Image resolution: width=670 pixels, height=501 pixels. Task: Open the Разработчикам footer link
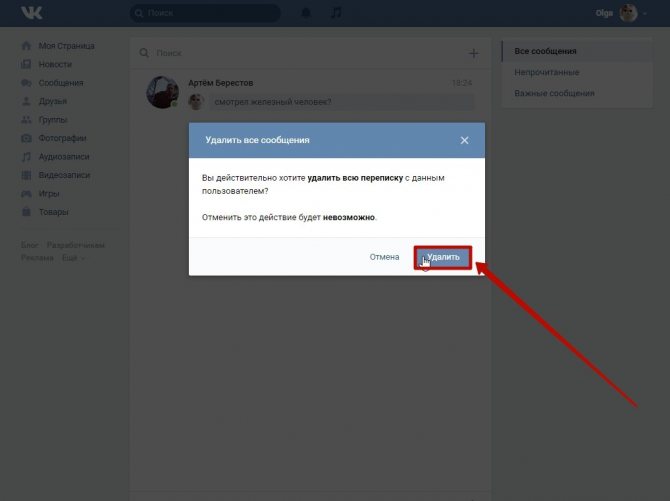76,245
